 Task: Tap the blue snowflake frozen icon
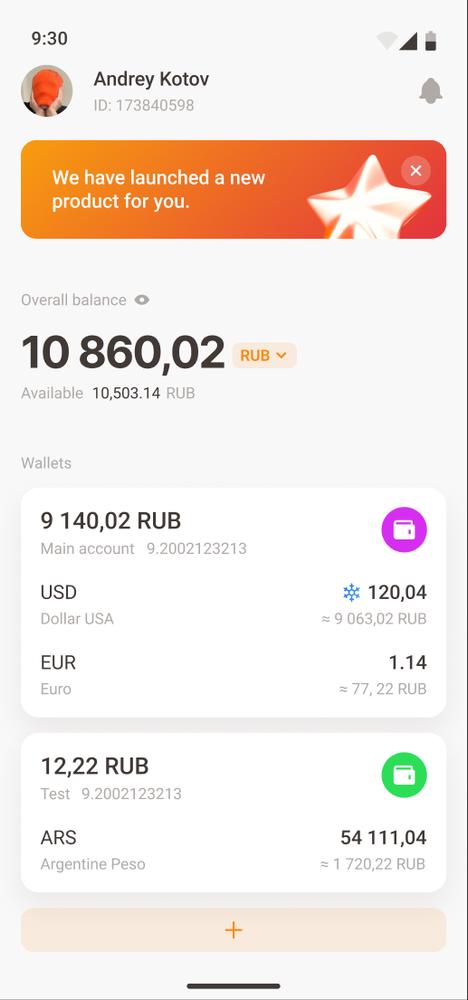(351, 593)
